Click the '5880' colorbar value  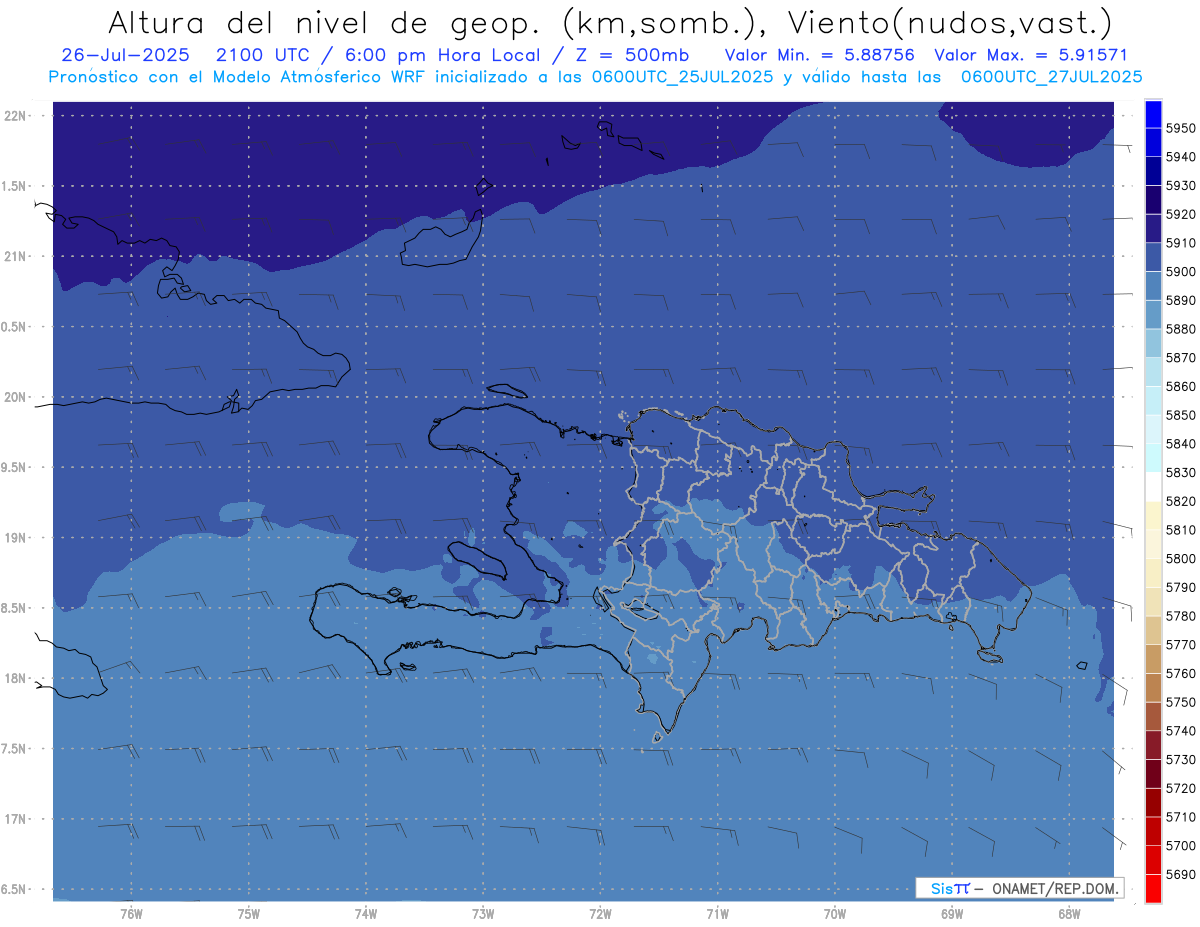coord(1180,329)
